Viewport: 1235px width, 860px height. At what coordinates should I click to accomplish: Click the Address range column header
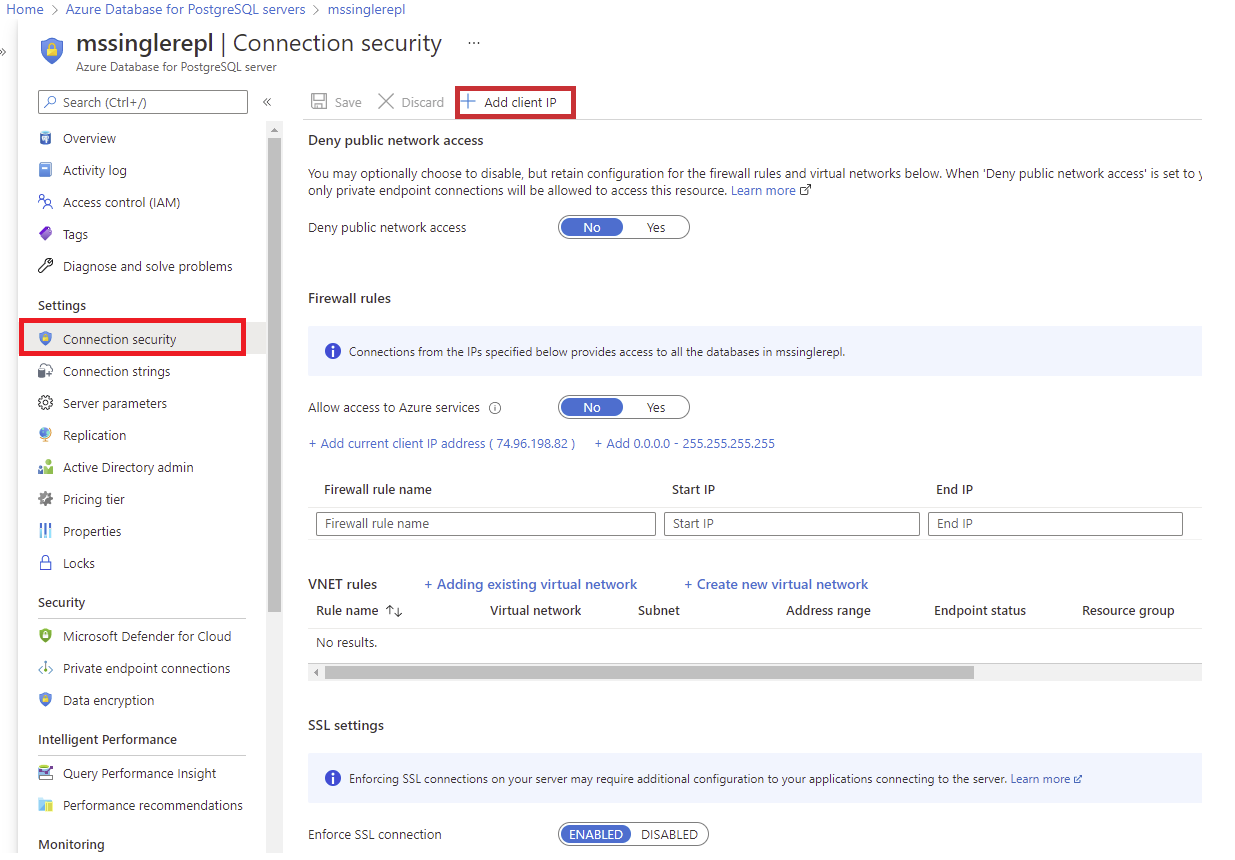(828, 611)
